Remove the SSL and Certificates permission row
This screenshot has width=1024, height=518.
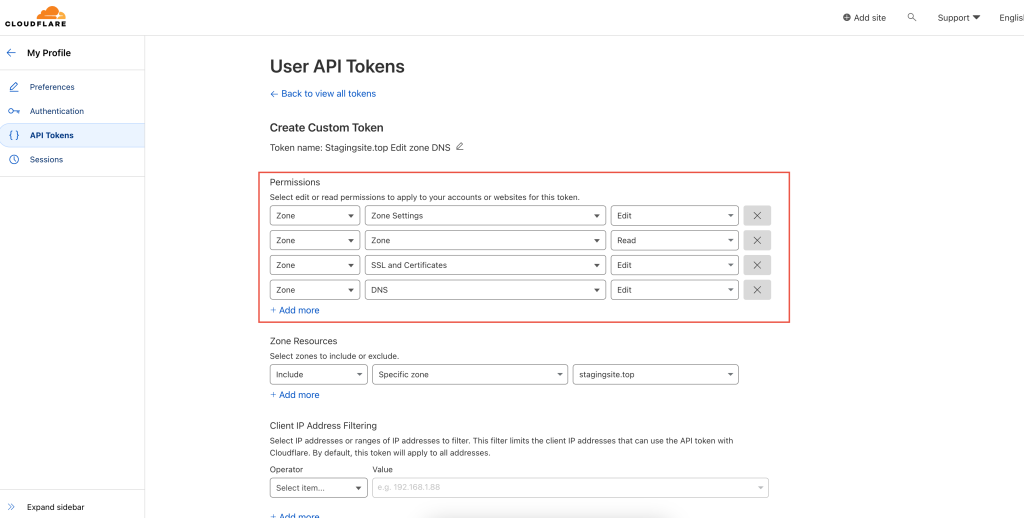(757, 265)
